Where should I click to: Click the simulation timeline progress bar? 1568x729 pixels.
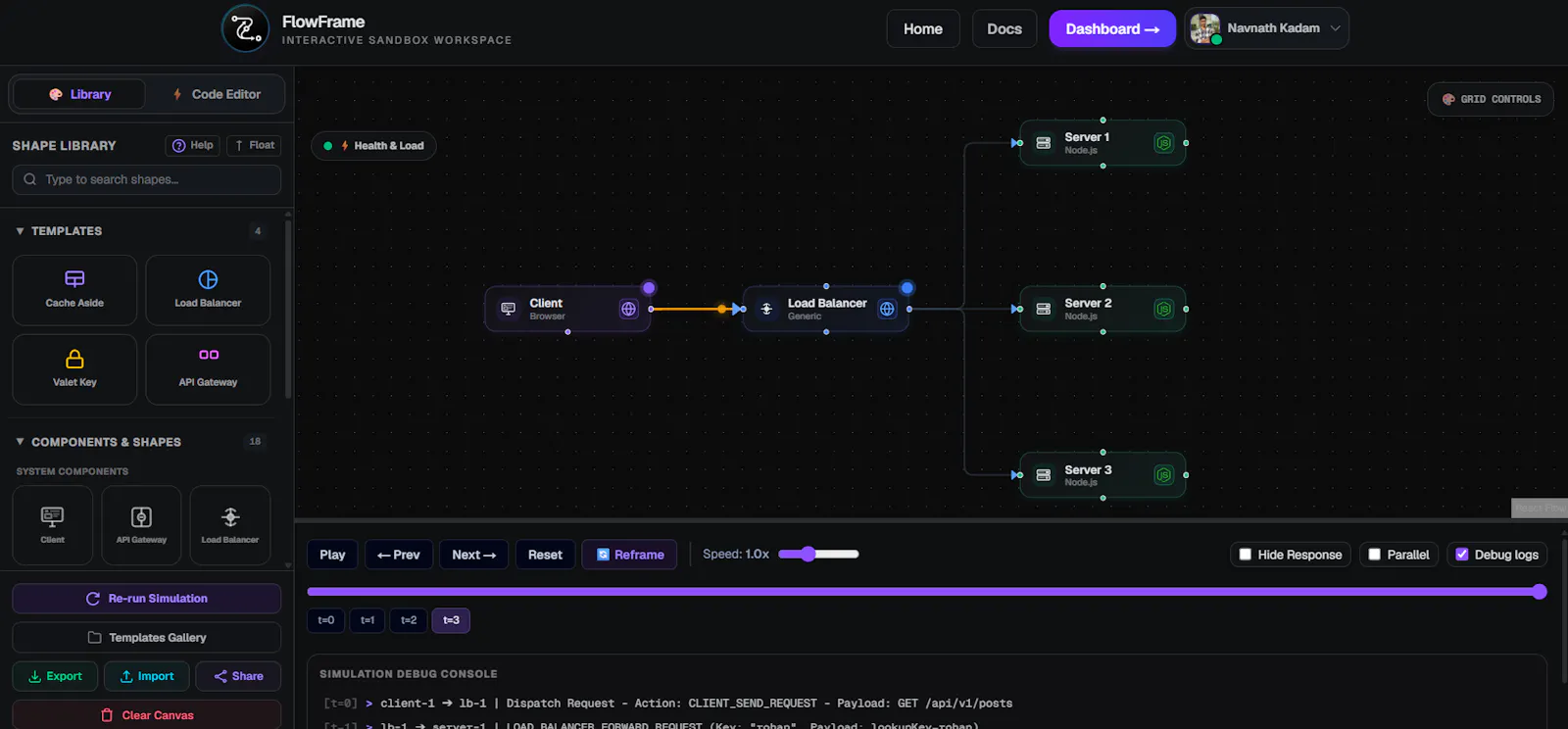[x=921, y=592]
